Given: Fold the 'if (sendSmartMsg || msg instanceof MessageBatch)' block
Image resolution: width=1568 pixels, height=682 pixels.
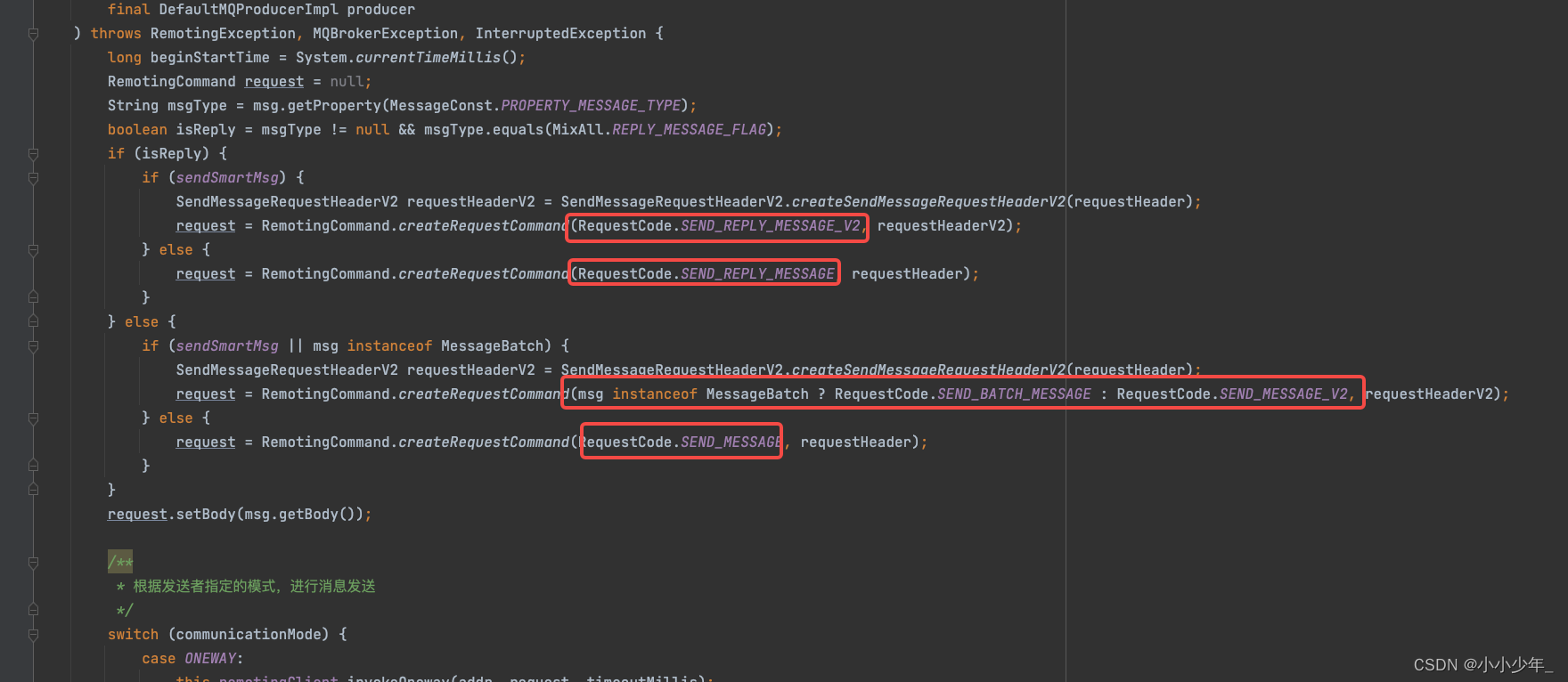Looking at the screenshot, I should 33,346.
